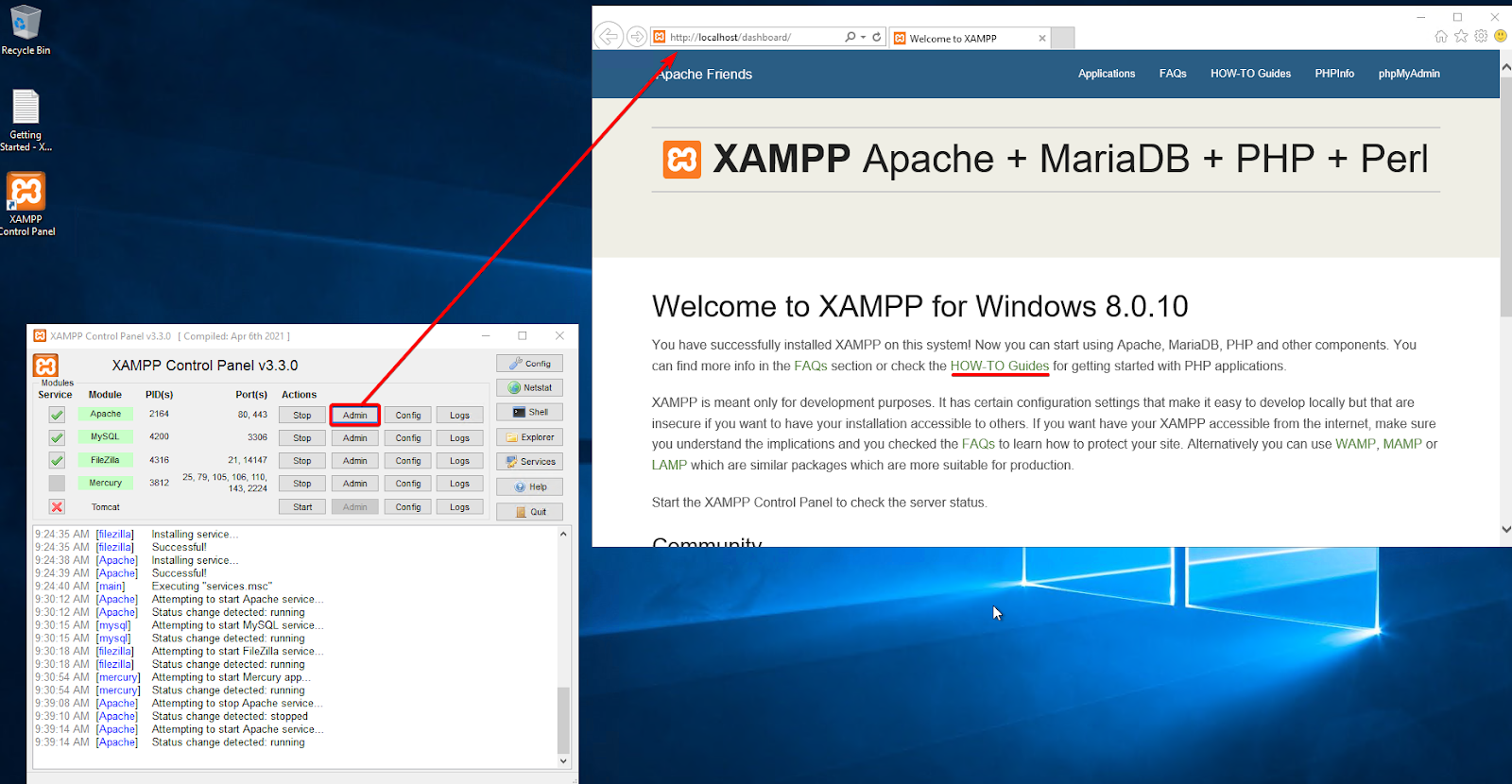Toggle the MySQL service checkbox

coord(57,437)
